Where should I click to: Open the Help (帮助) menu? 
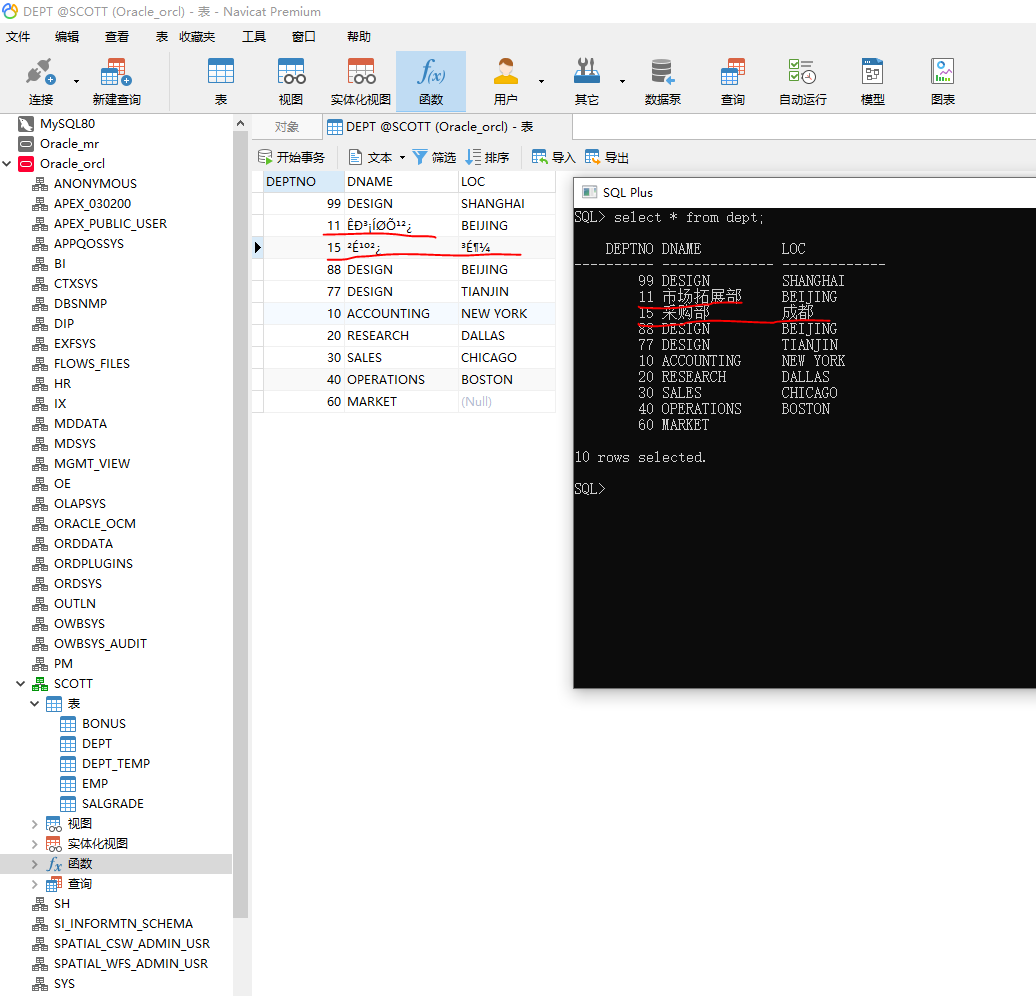coord(359,36)
